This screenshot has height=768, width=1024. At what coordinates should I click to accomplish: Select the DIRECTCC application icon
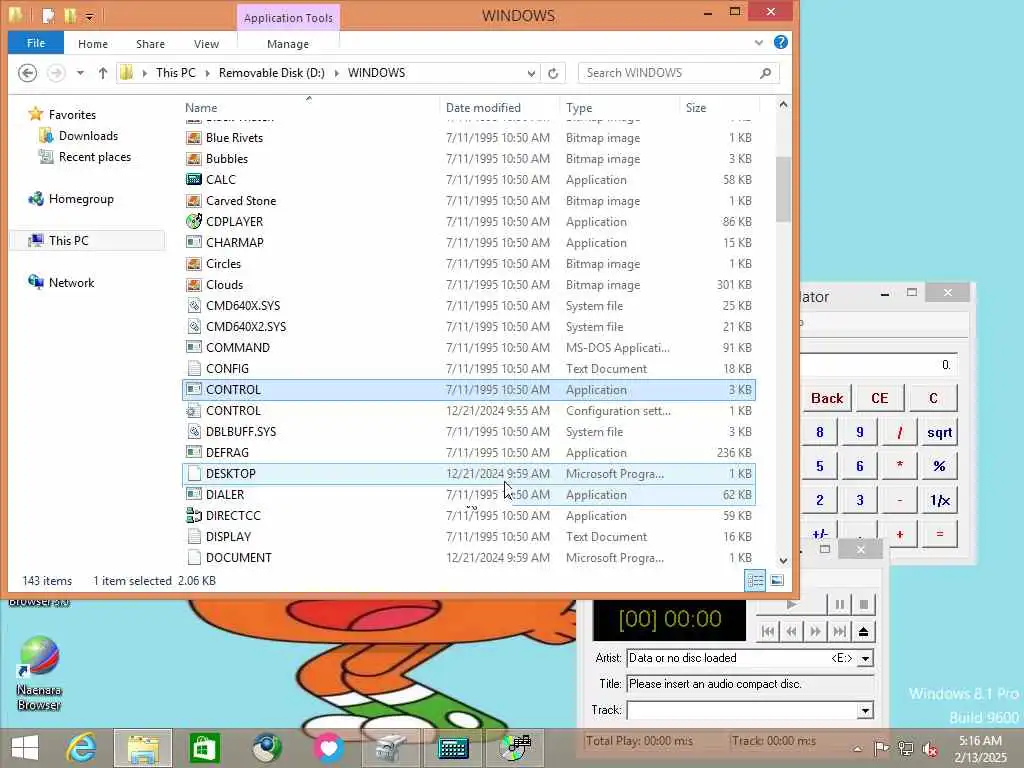[x=193, y=515]
